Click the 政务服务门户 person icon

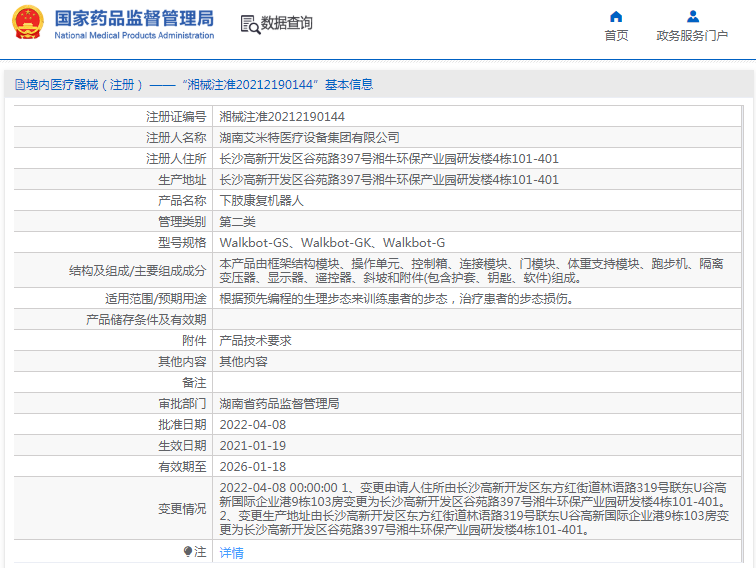(693, 17)
